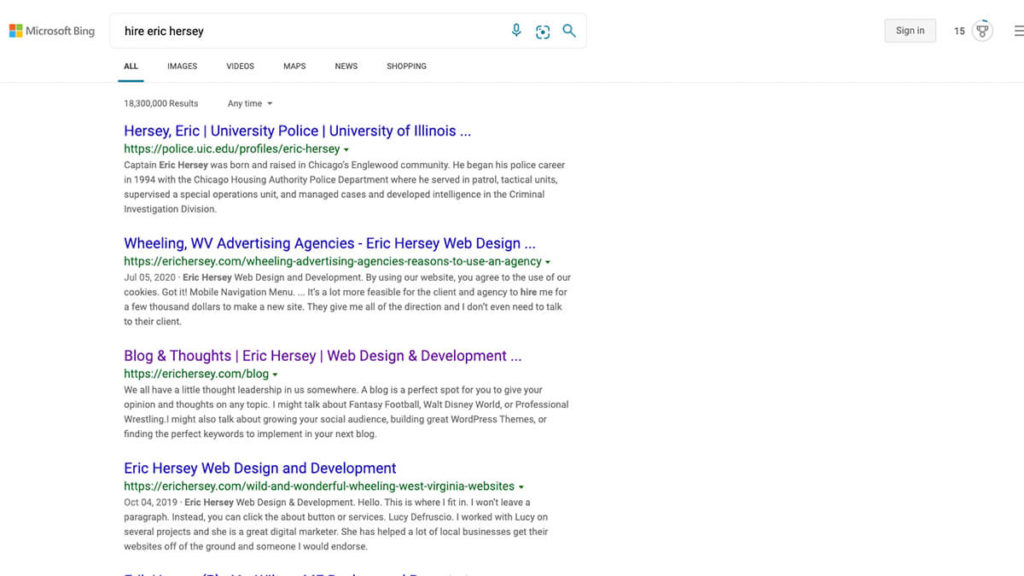This screenshot has width=1024, height=576.
Task: Open Wheeling, WV Advertising Agencies result
Action: 329,243
